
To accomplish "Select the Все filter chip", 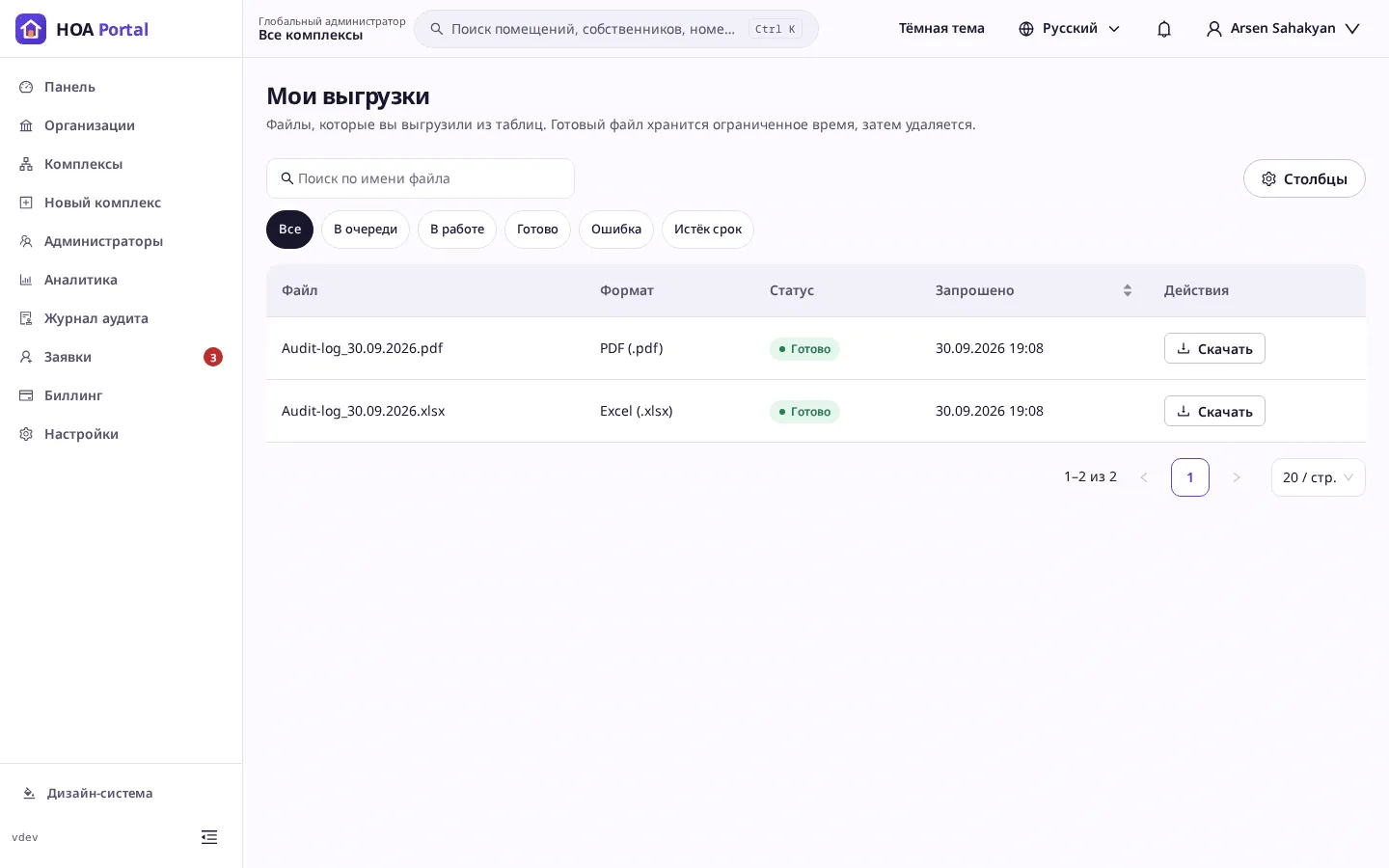I will coord(289,230).
